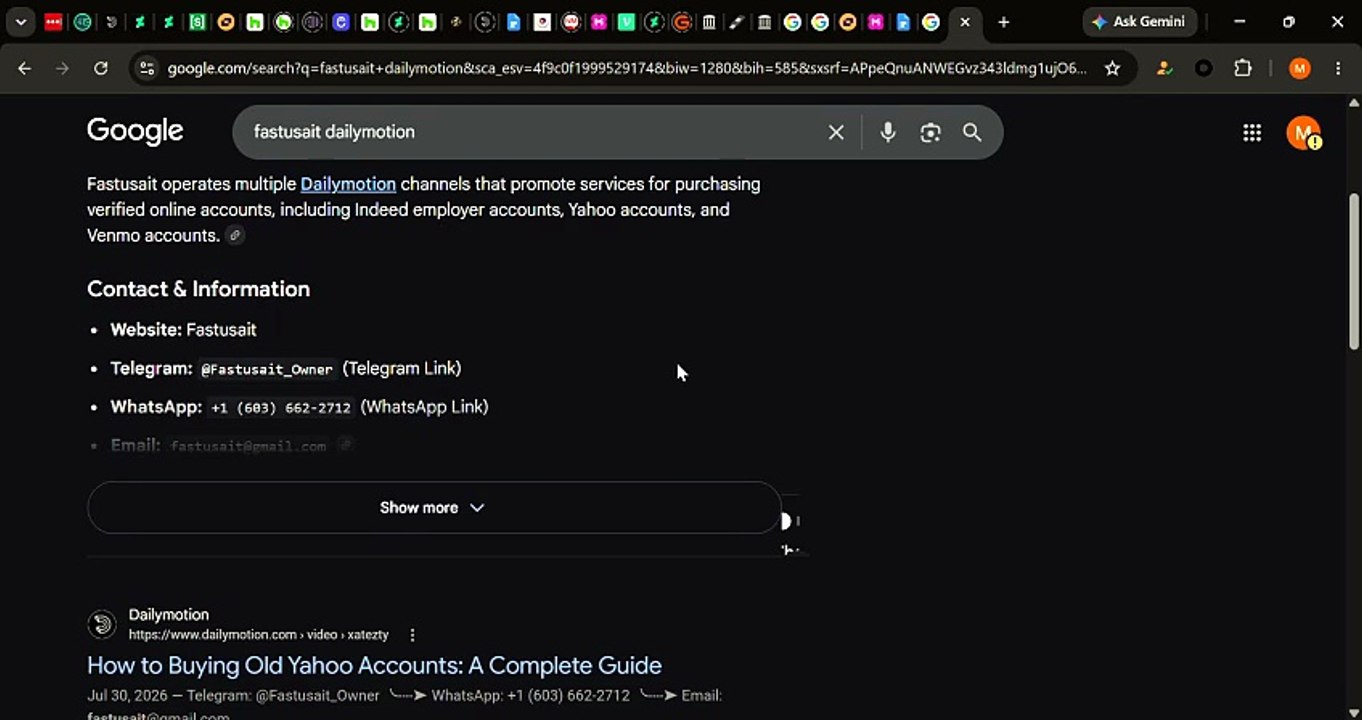Open the Google account avatar
The image size is (1362, 720).
pyautogui.click(x=1303, y=132)
